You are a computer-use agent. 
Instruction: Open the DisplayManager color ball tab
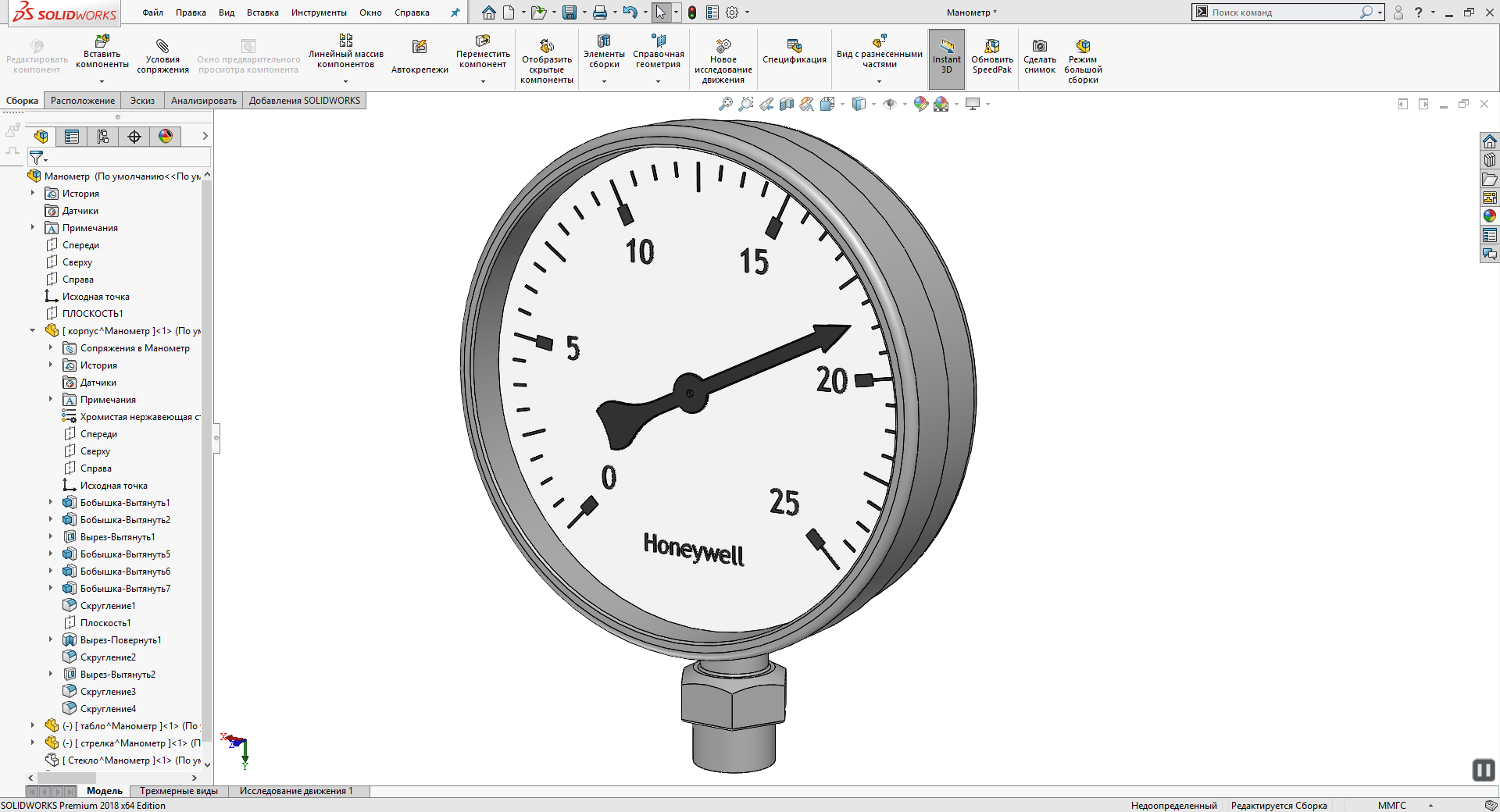(x=166, y=137)
